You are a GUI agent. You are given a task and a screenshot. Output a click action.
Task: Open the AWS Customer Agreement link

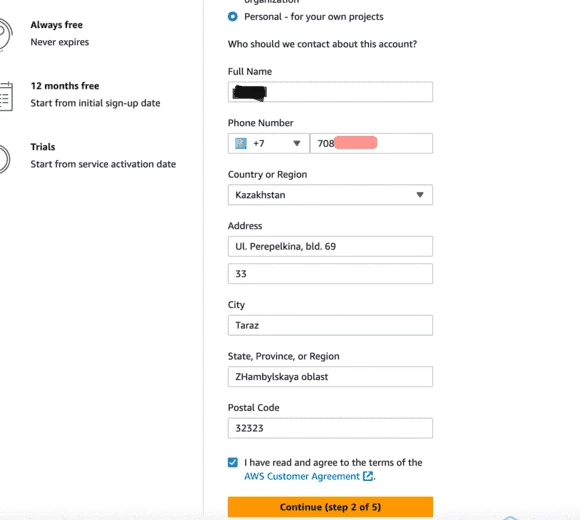pyautogui.click(x=302, y=476)
